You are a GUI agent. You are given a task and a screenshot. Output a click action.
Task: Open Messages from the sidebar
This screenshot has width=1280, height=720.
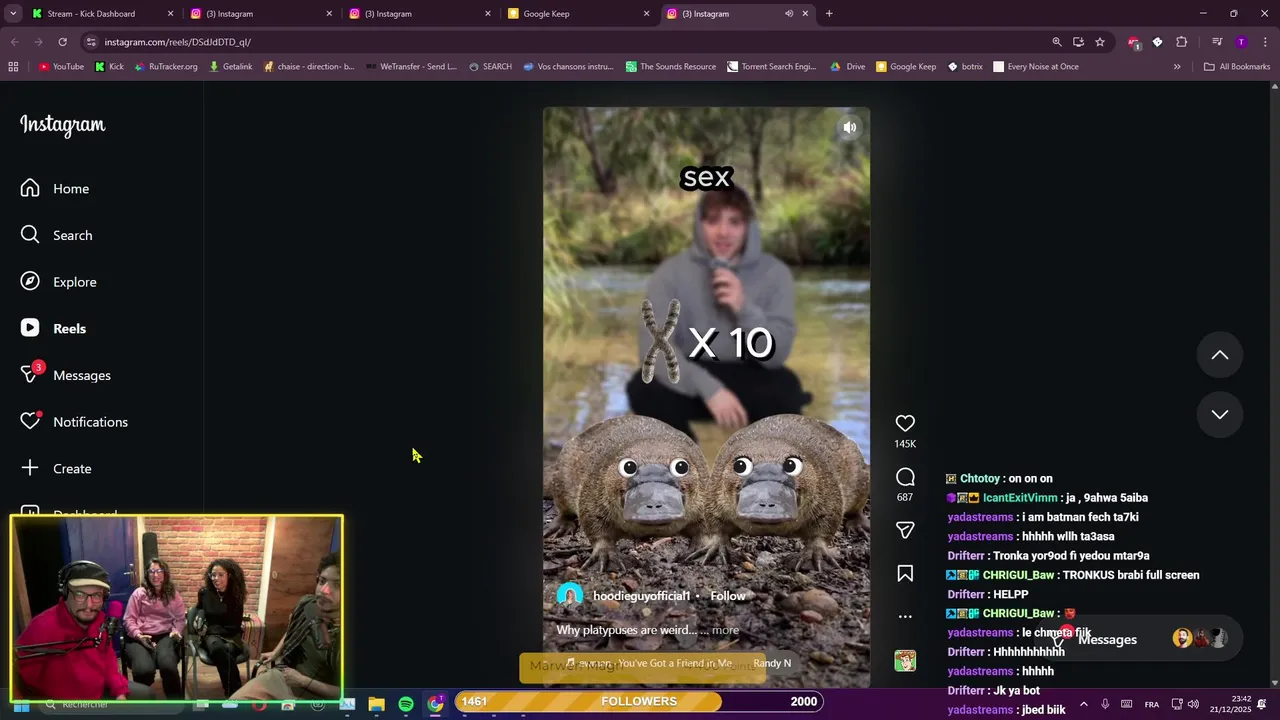click(65, 375)
